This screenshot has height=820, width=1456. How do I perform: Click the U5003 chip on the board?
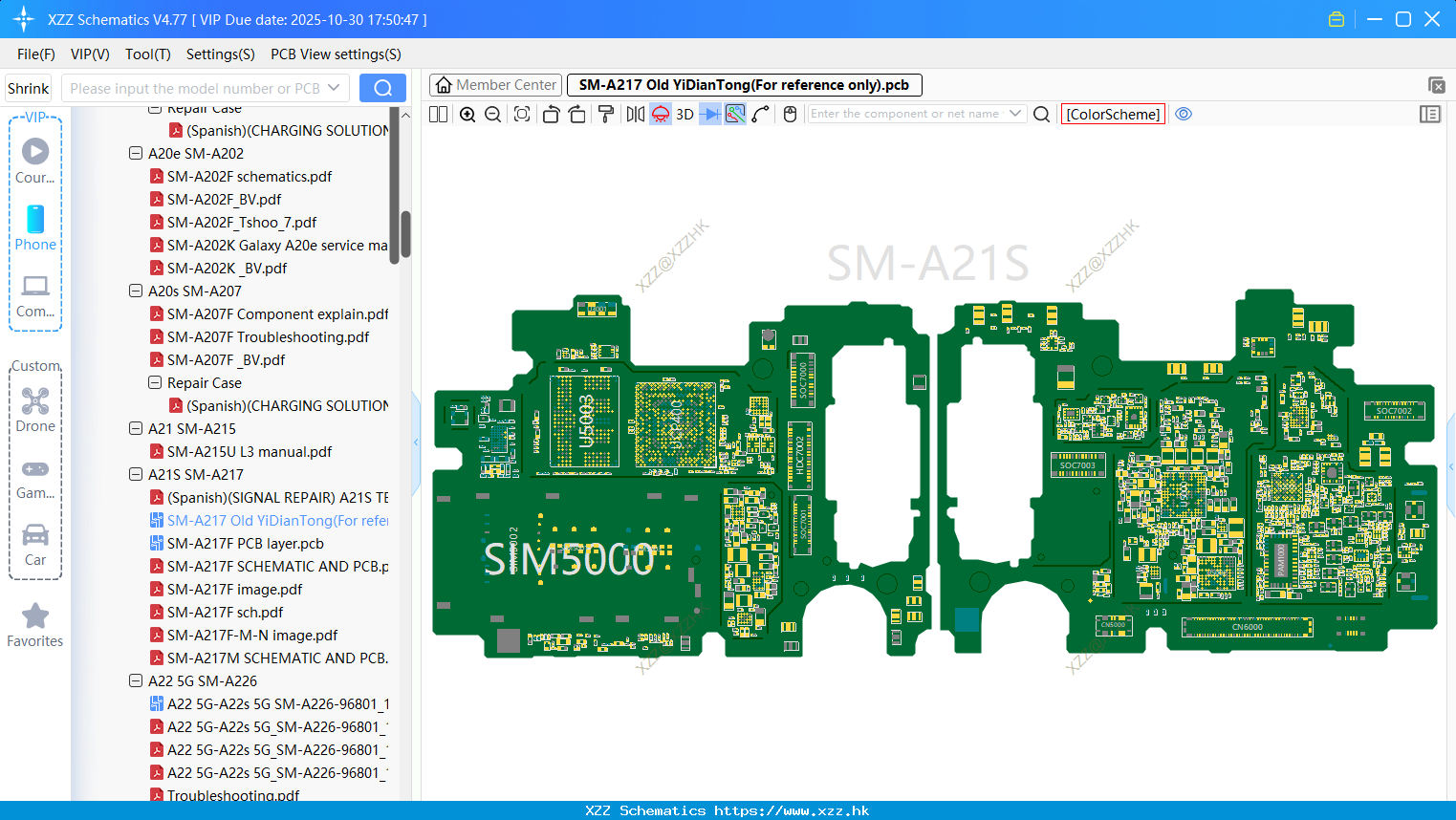pos(585,421)
